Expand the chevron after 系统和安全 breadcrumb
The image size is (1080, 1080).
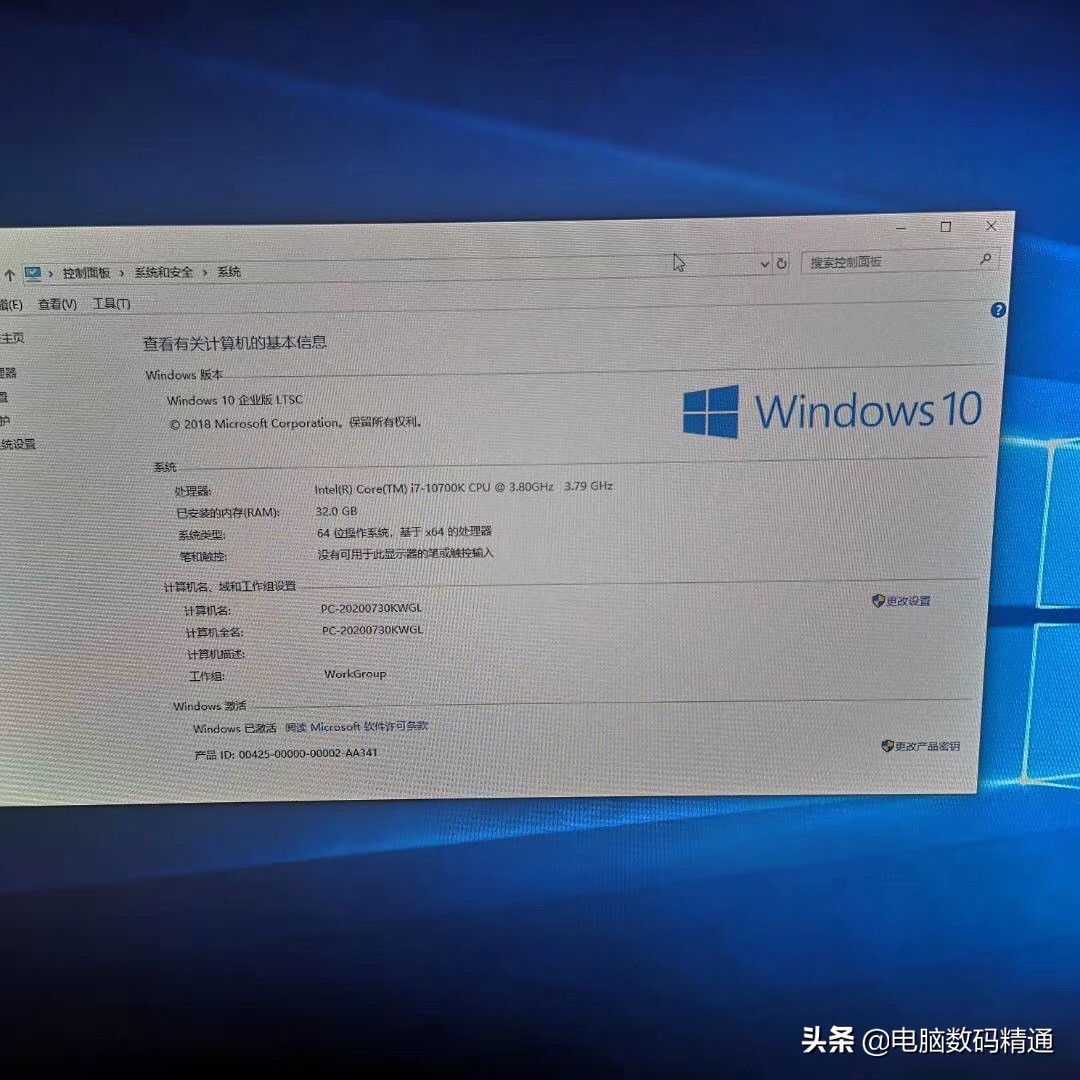205,273
